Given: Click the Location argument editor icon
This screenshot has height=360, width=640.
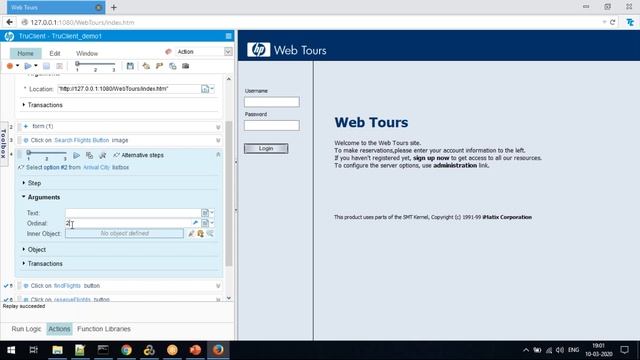Looking at the screenshot, I should (x=205, y=89).
